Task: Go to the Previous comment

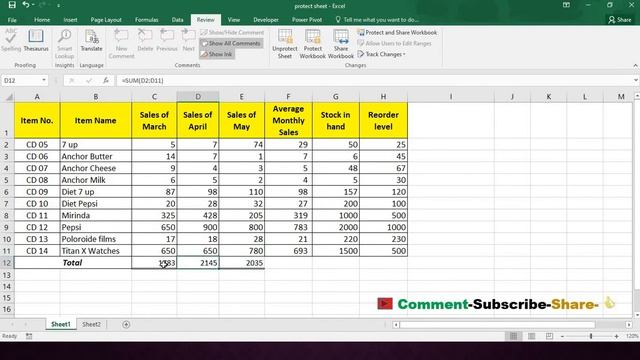Action: click(x=167, y=40)
